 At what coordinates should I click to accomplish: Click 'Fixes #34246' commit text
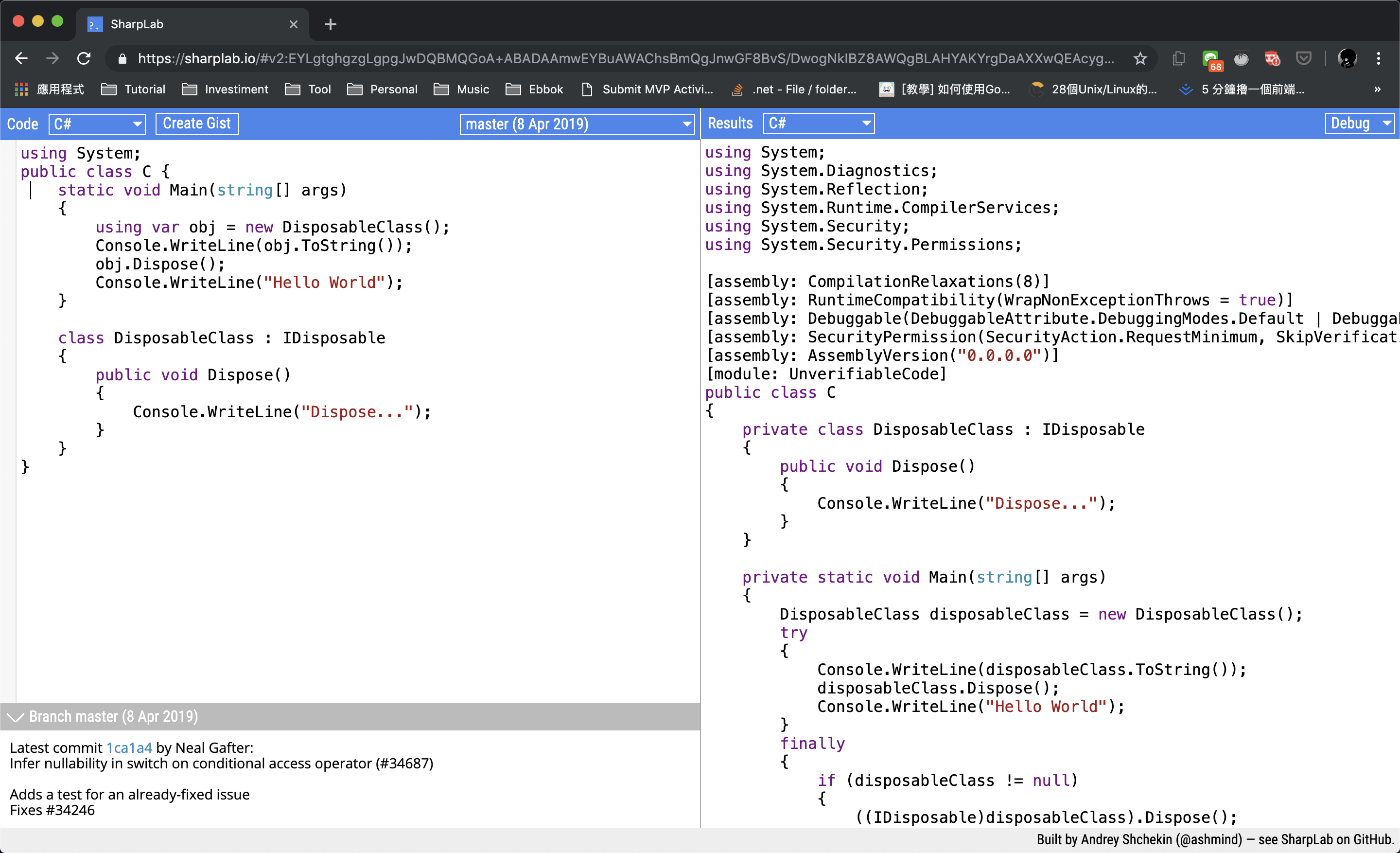click(x=52, y=810)
